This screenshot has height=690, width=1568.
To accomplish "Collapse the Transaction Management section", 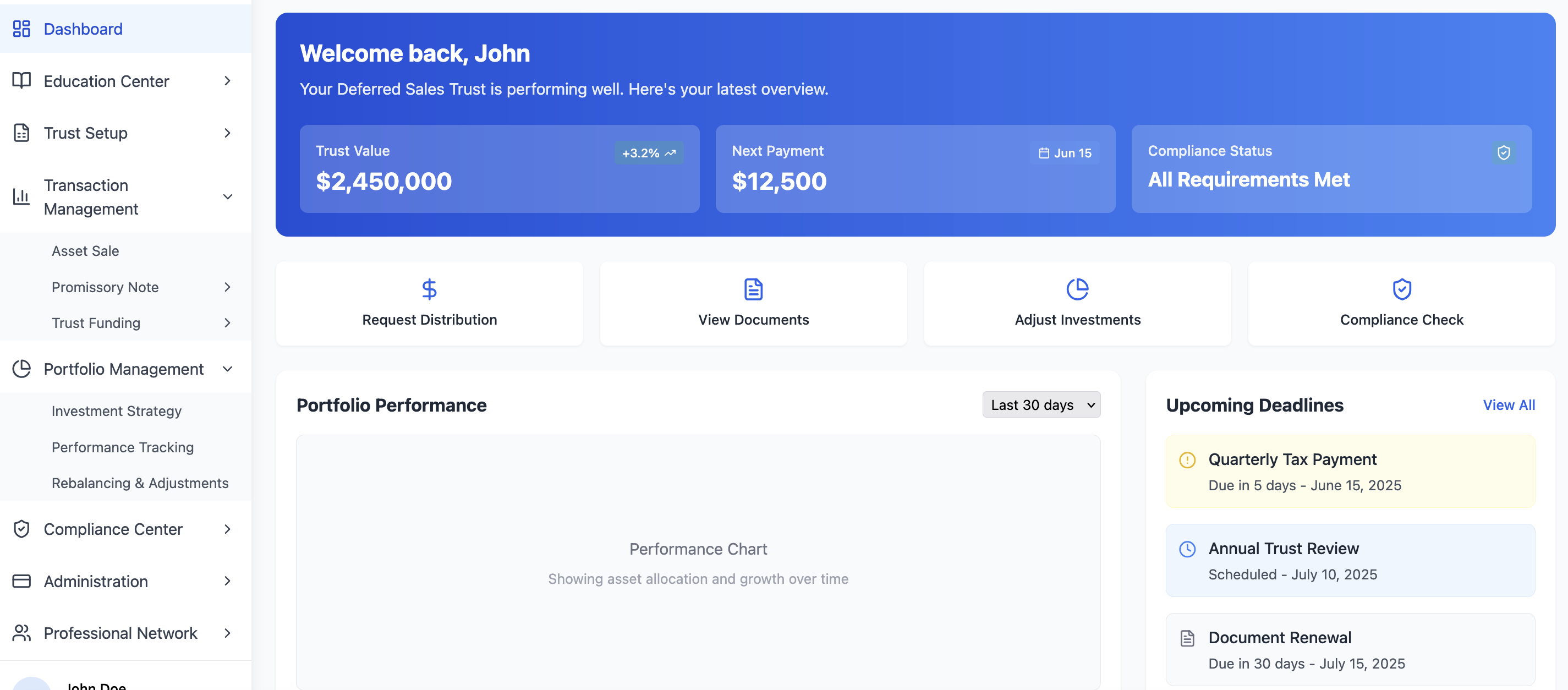I will click(227, 196).
